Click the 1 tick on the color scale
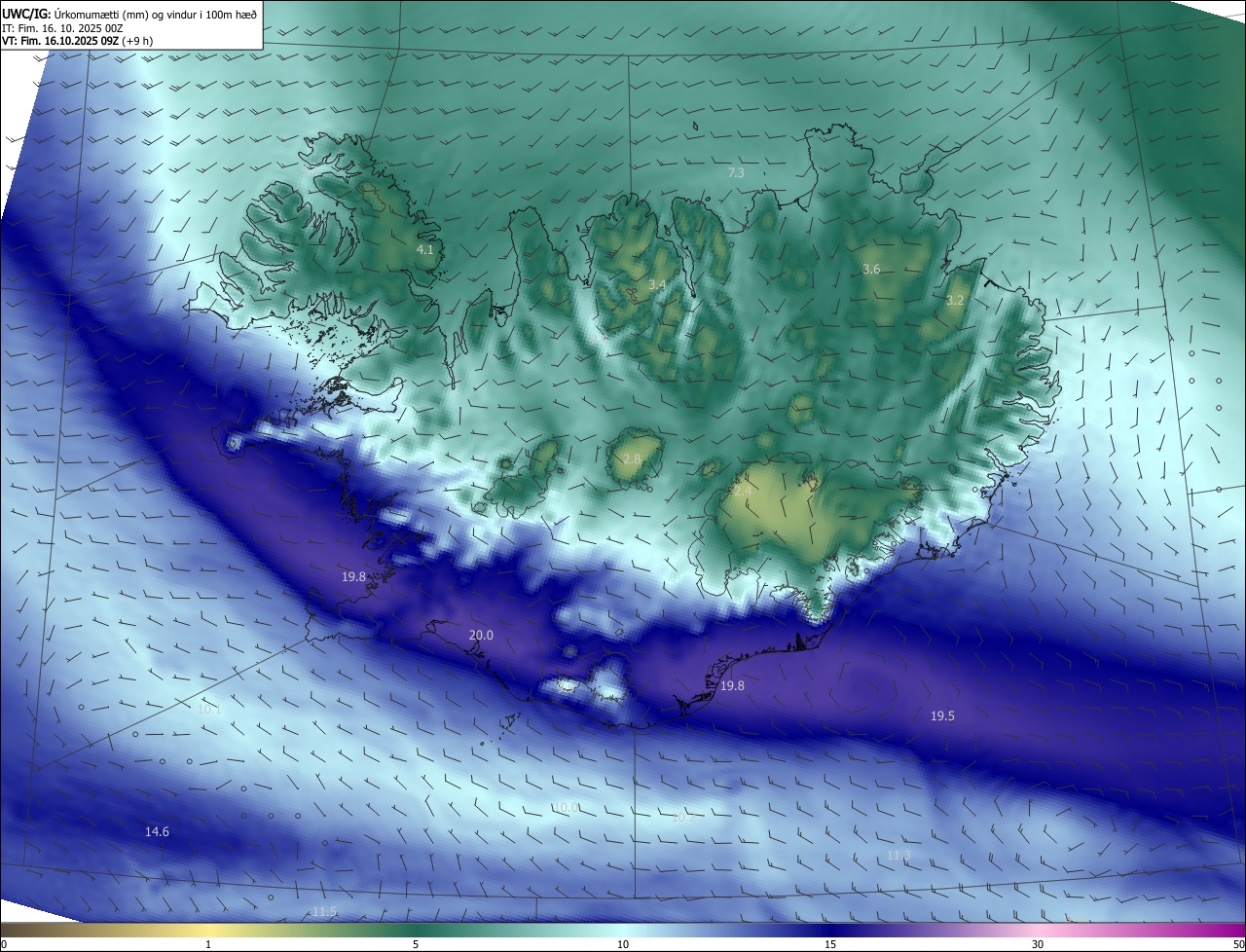 coord(208,944)
